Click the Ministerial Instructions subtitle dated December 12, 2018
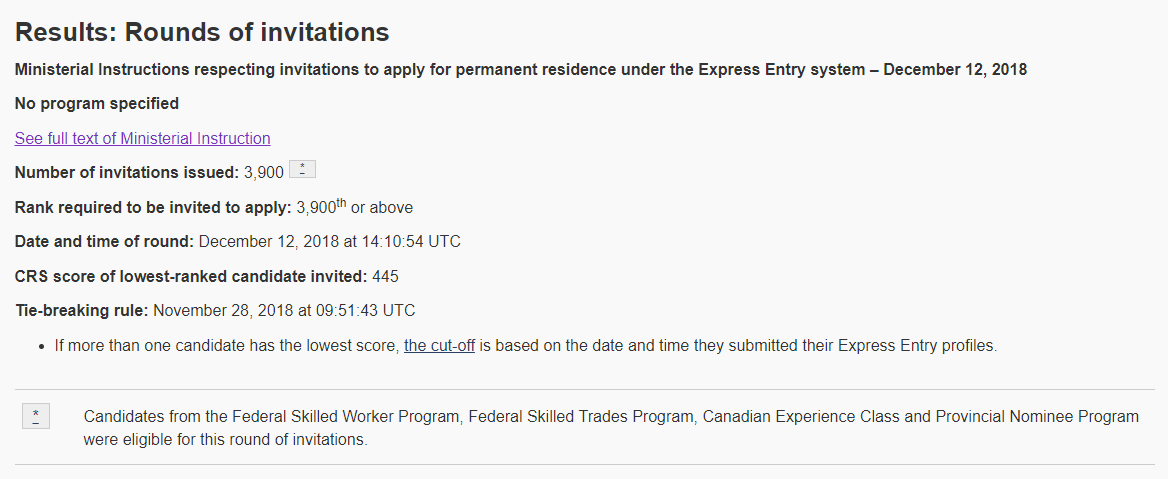Viewport: 1168px width, 479px height. (x=520, y=70)
